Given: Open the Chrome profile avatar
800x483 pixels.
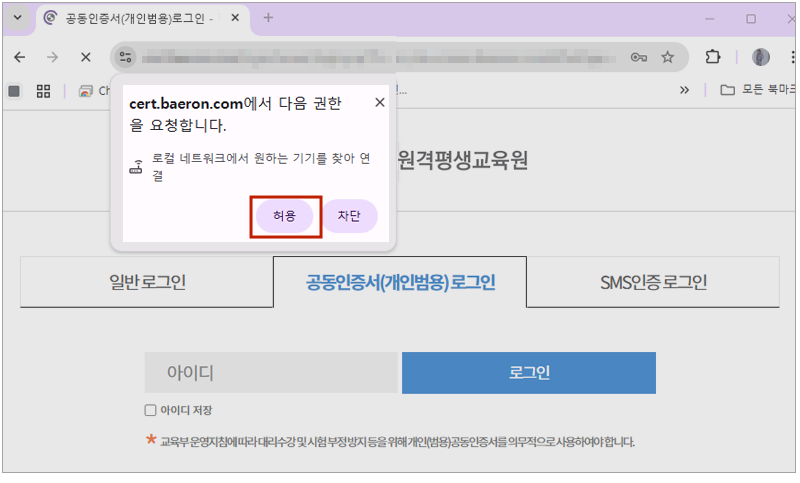Looking at the screenshot, I should click(x=761, y=57).
